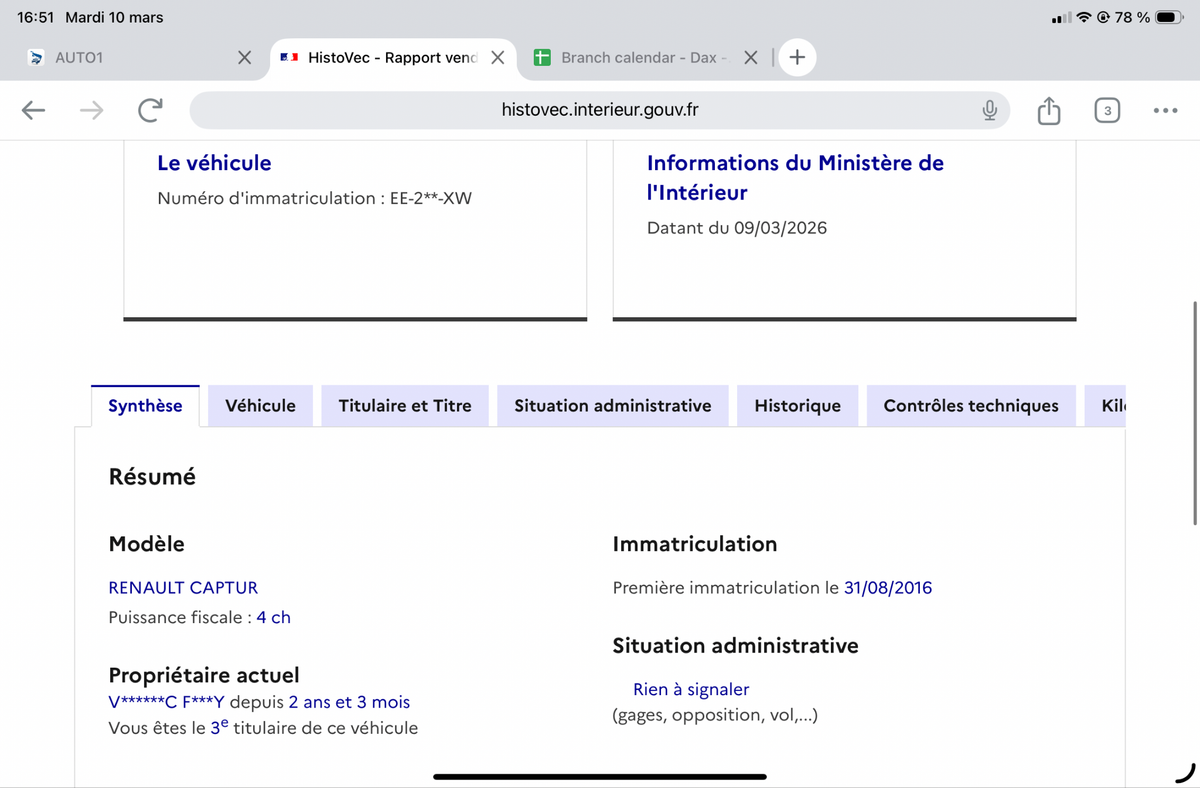
Task: Click the page vertical scrollbar
Action: [1195, 410]
